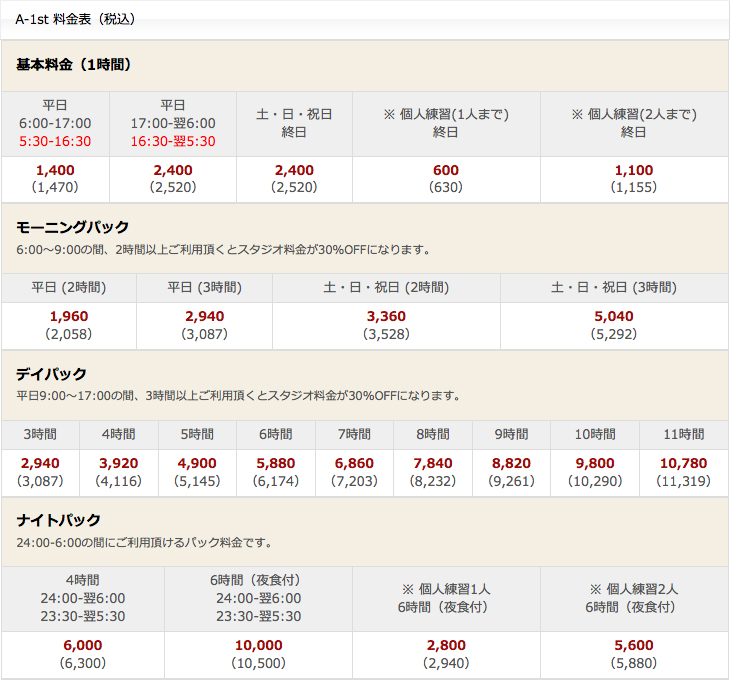The image size is (730, 680).
Task: Select the 基本料金（1時間）section heading
Action: (73, 64)
